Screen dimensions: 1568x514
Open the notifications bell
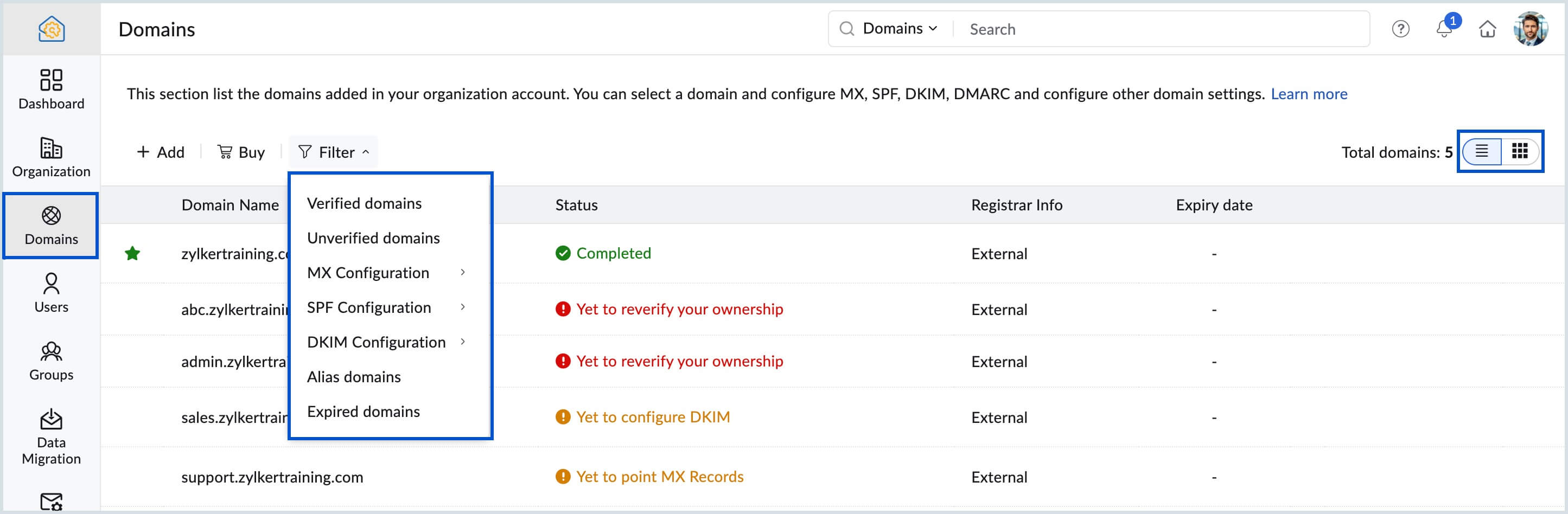click(x=1444, y=29)
